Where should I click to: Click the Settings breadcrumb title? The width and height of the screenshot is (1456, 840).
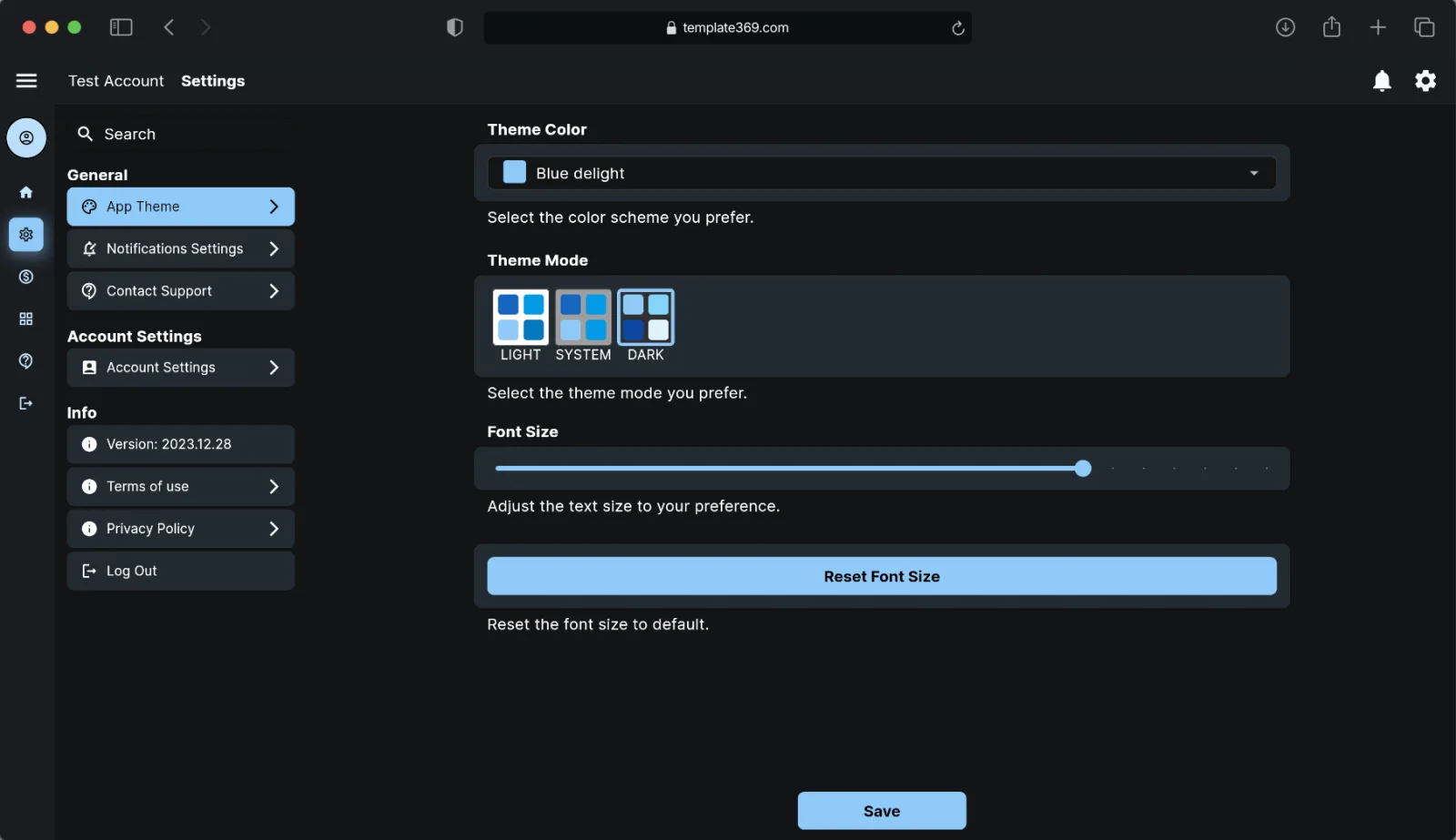pyautogui.click(x=213, y=81)
